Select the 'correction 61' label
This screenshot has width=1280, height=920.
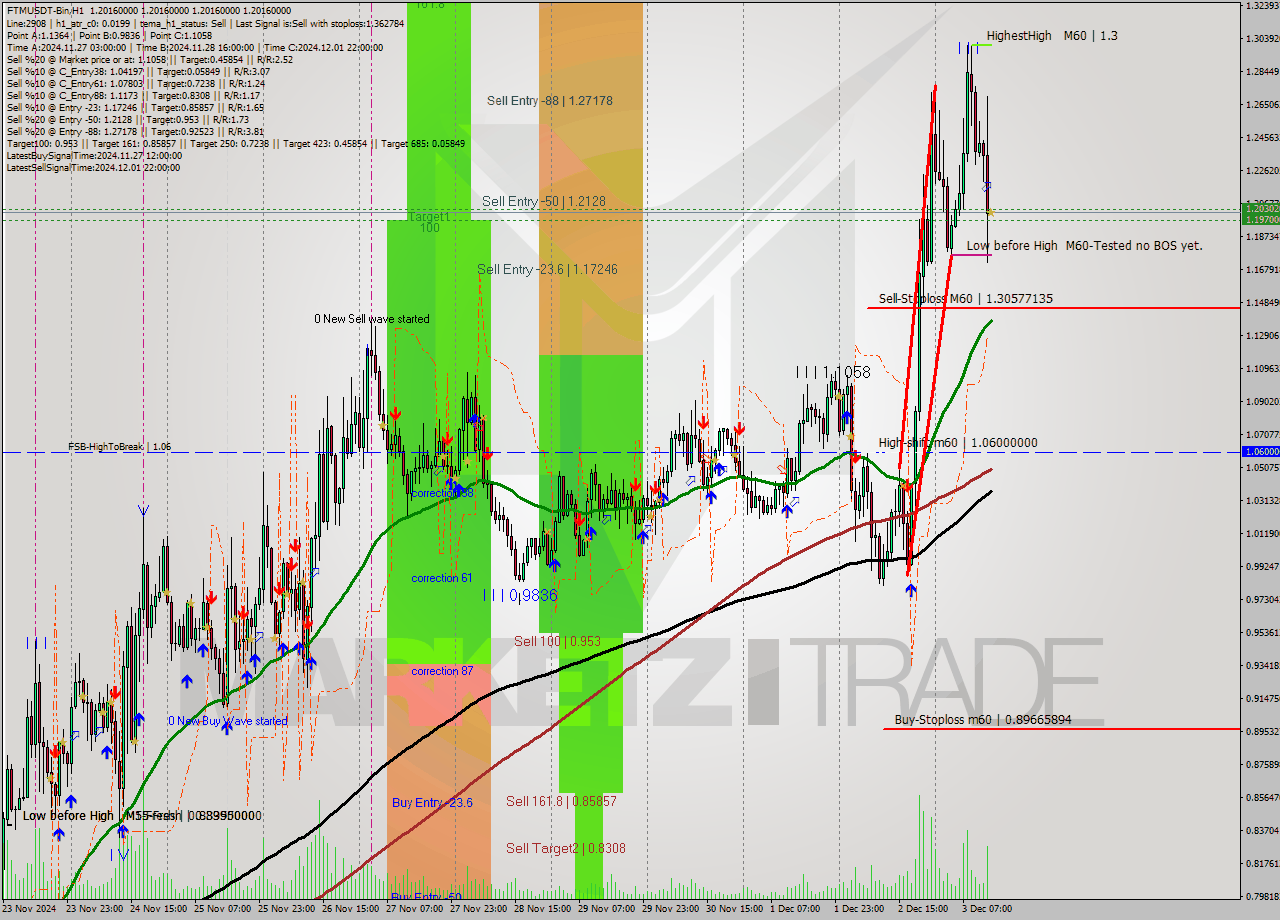[442, 578]
